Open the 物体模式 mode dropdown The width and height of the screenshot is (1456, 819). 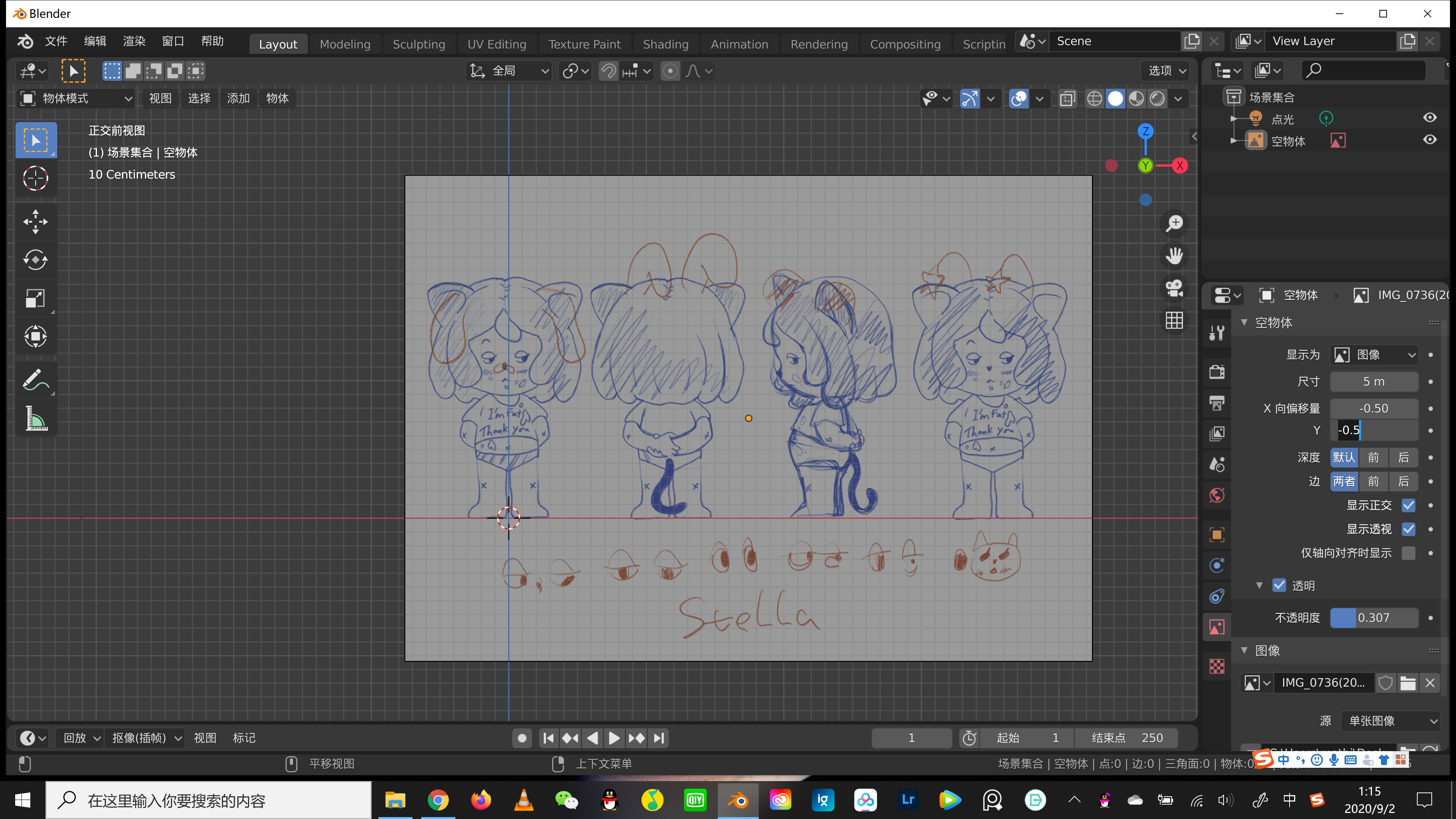[77, 98]
